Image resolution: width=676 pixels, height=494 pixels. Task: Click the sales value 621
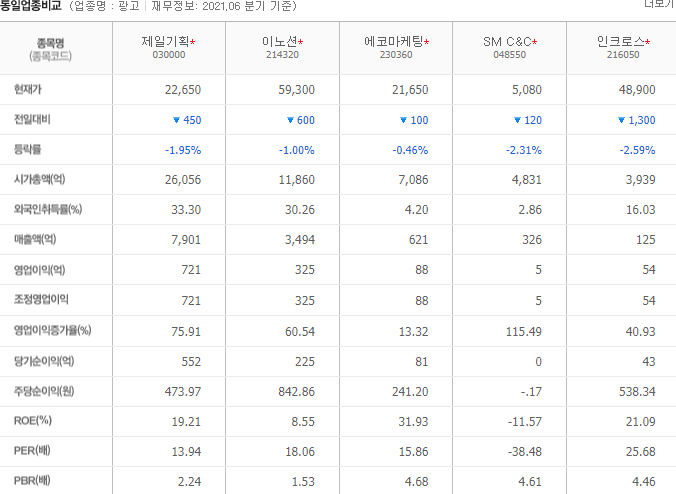click(419, 240)
